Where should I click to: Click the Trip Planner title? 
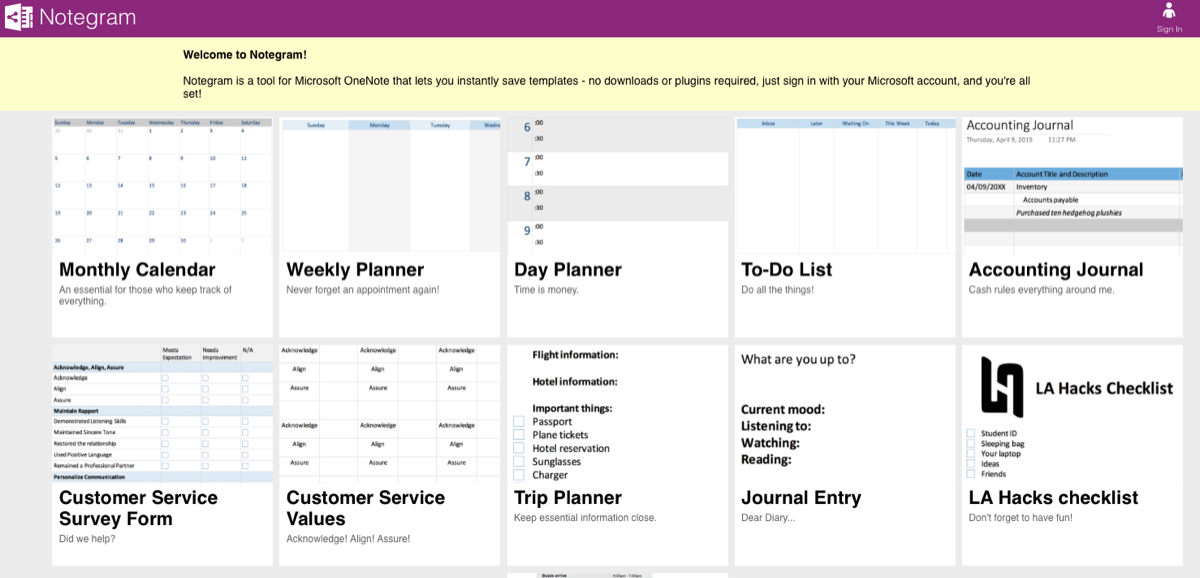[x=568, y=498]
